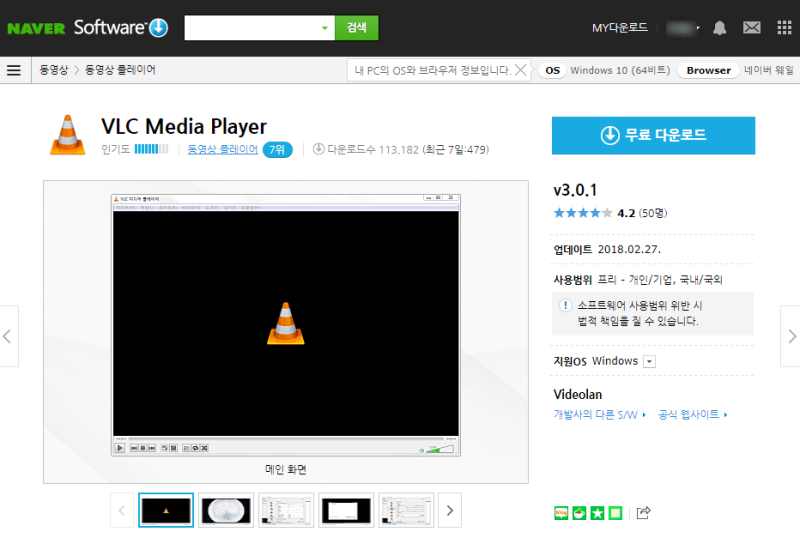Expand the search box dropdown arrow
Image resolution: width=800 pixels, height=544 pixels.
(324, 28)
